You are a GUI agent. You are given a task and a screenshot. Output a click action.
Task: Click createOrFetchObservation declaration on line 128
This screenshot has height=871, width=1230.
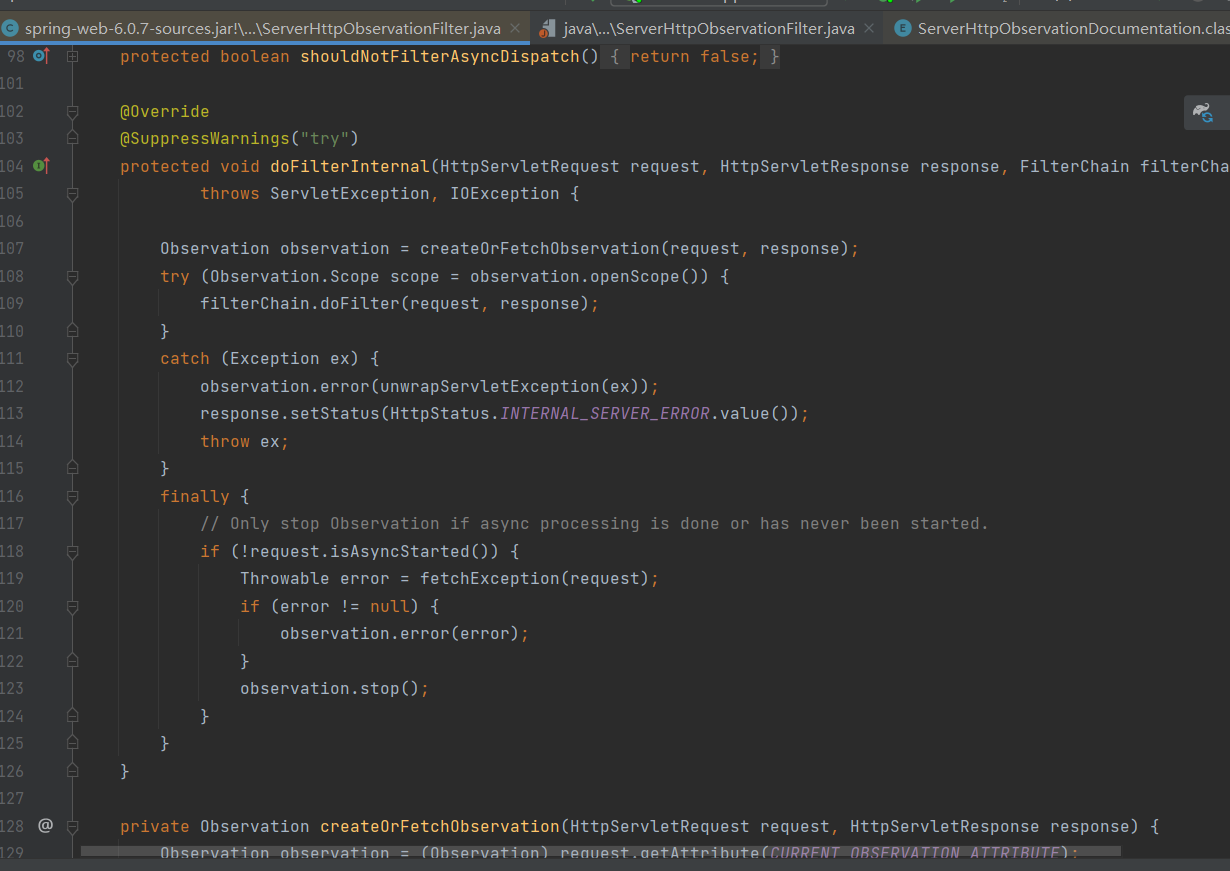click(x=440, y=826)
